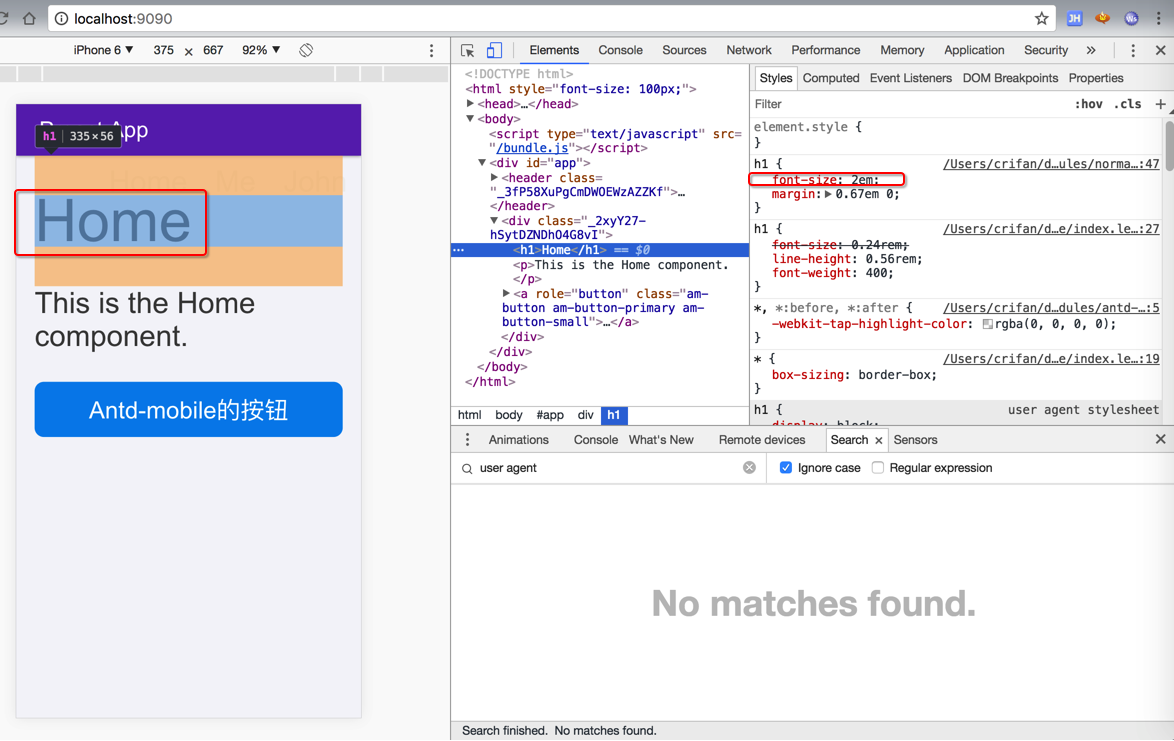Switch to the Network tab
The height and width of the screenshot is (741, 1174).
point(749,50)
